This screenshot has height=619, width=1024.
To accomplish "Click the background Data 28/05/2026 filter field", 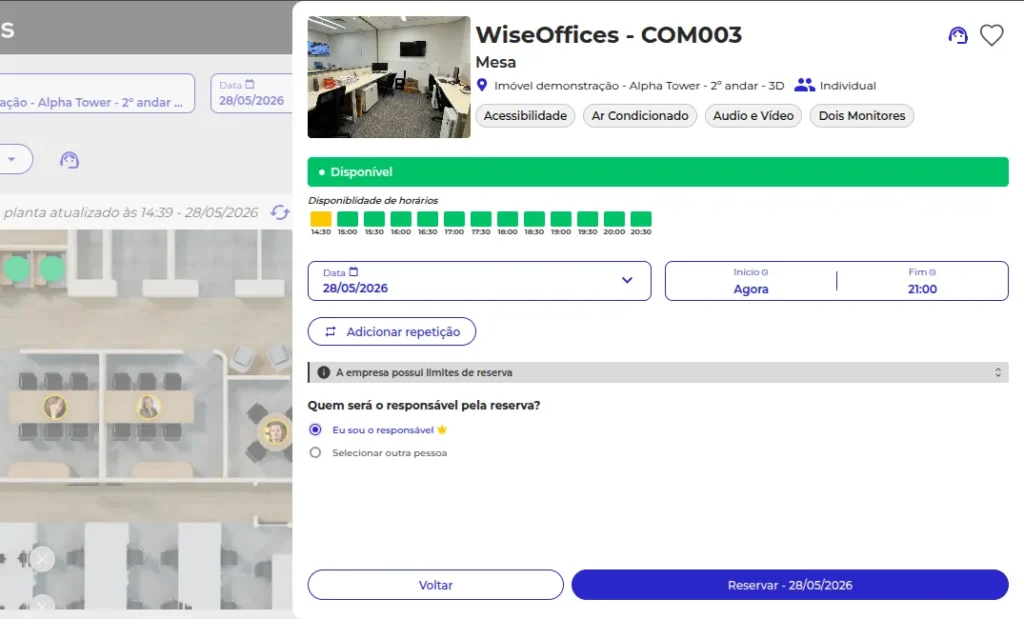I will (x=251, y=93).
